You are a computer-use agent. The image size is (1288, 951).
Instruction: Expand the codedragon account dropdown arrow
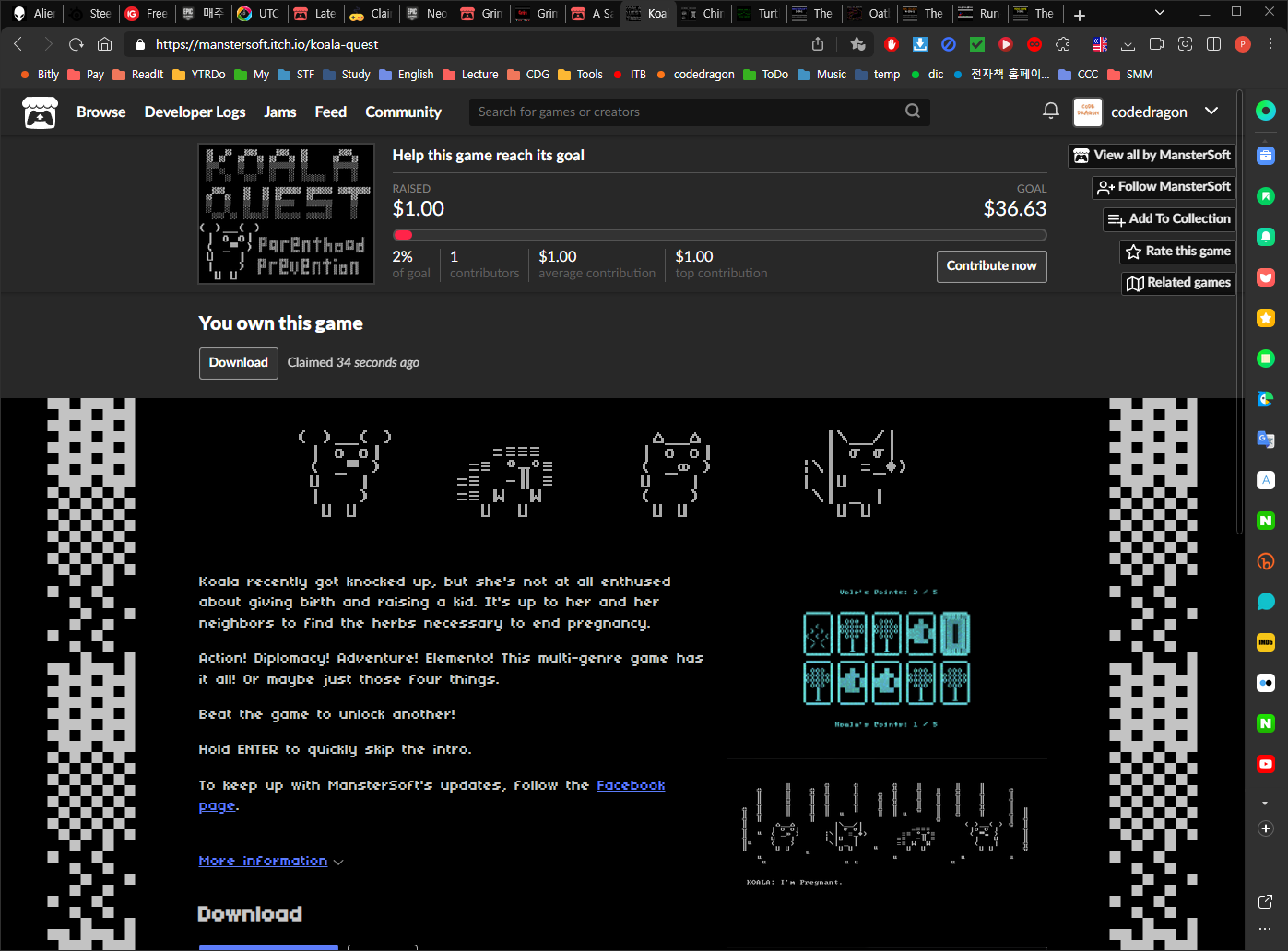click(x=1211, y=112)
